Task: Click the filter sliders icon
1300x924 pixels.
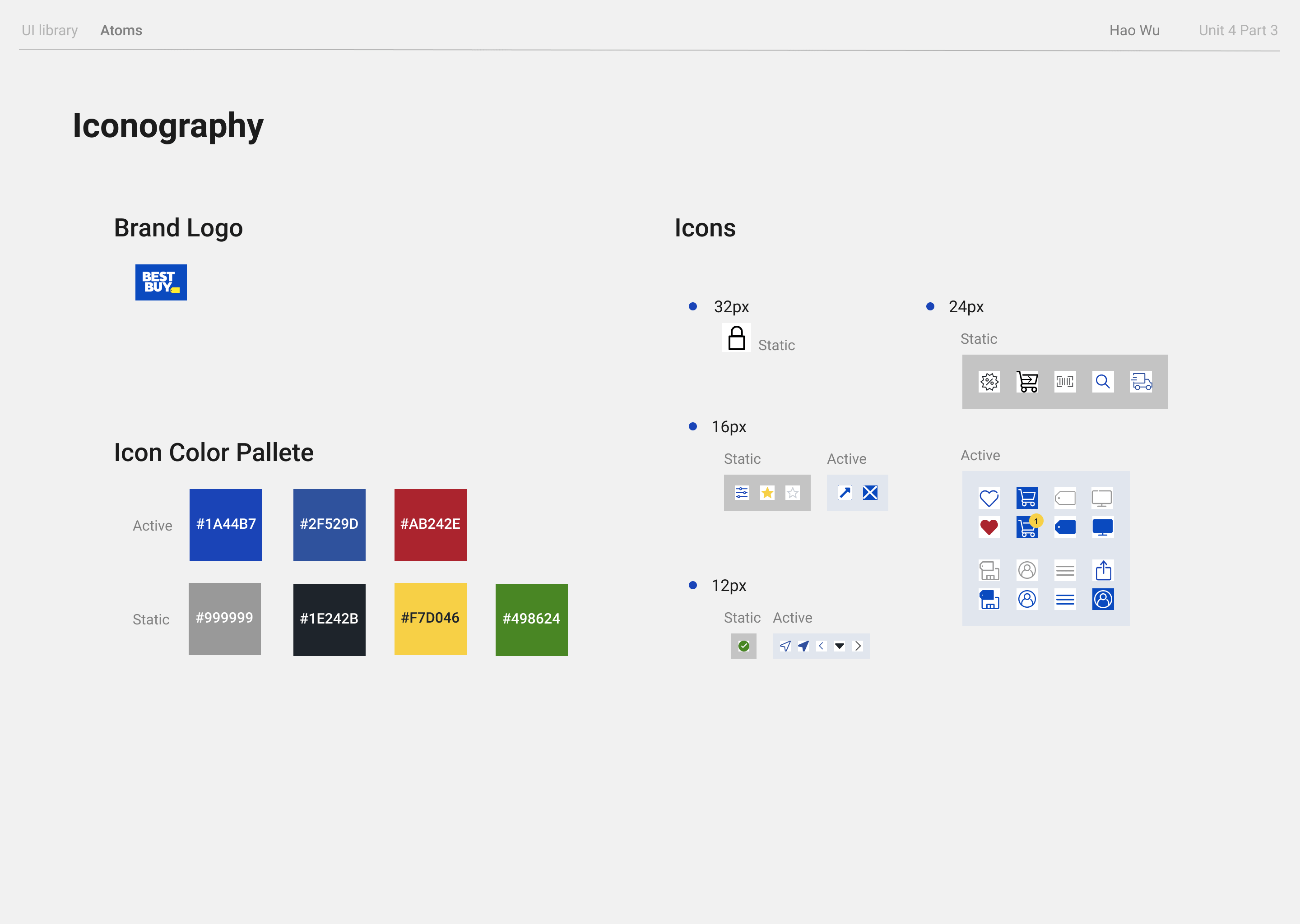Action: pos(742,493)
